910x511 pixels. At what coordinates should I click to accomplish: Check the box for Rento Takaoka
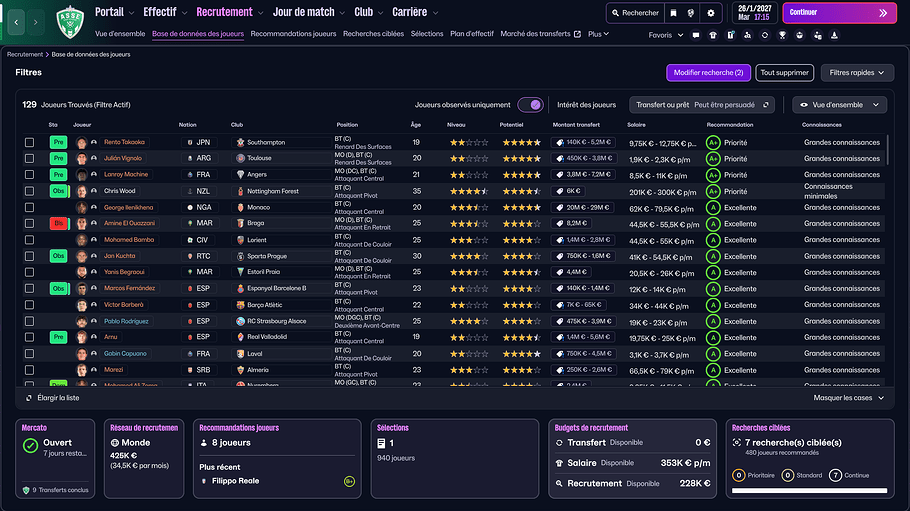point(29,143)
